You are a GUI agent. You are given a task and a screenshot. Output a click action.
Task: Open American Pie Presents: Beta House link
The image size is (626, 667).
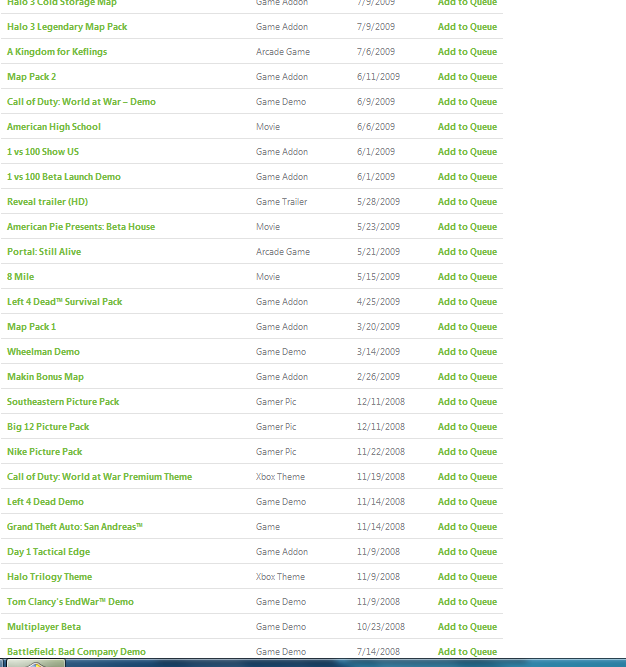click(81, 227)
